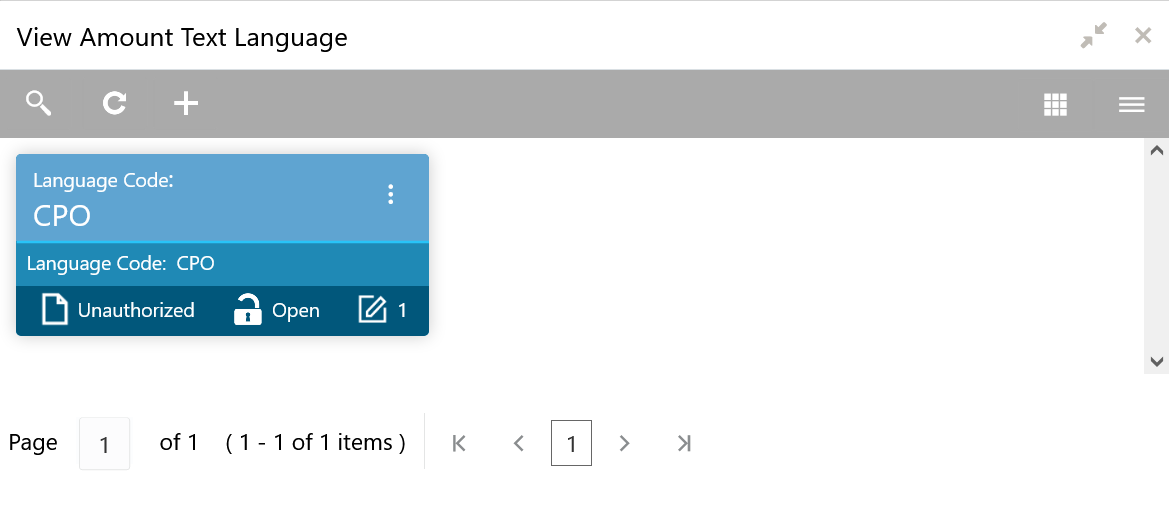Open CPO tile three-dot options menu
The image size is (1169, 505).
[391, 195]
